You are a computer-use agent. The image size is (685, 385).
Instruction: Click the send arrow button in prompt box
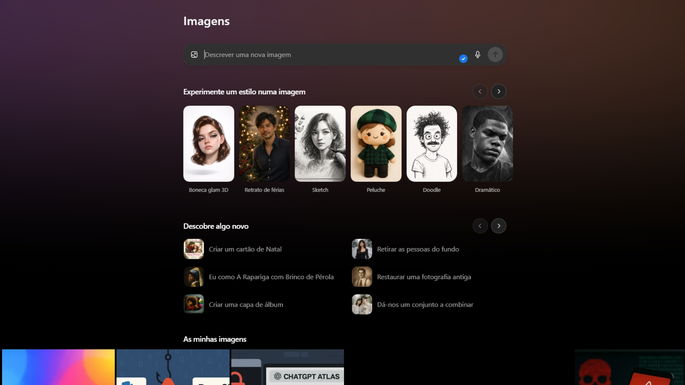coord(495,55)
